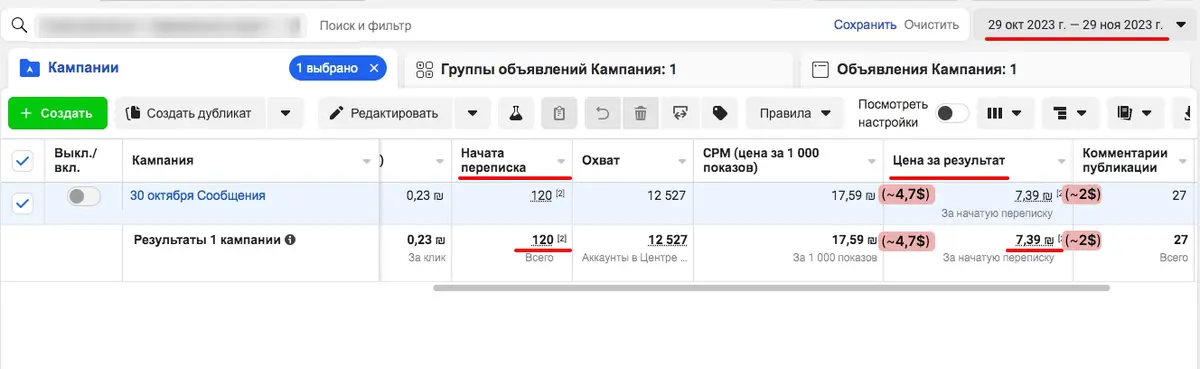Screen dimensions: 1200x369
Task: Switch on the '30 октября Сообщения' campaign toggle
Action: (84, 197)
